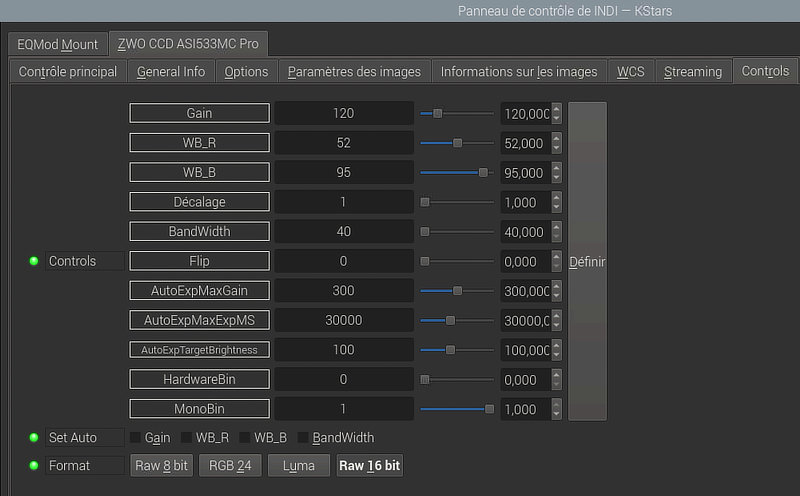Open Informations sur les images tab
This screenshot has height=496, width=800.
click(519, 72)
